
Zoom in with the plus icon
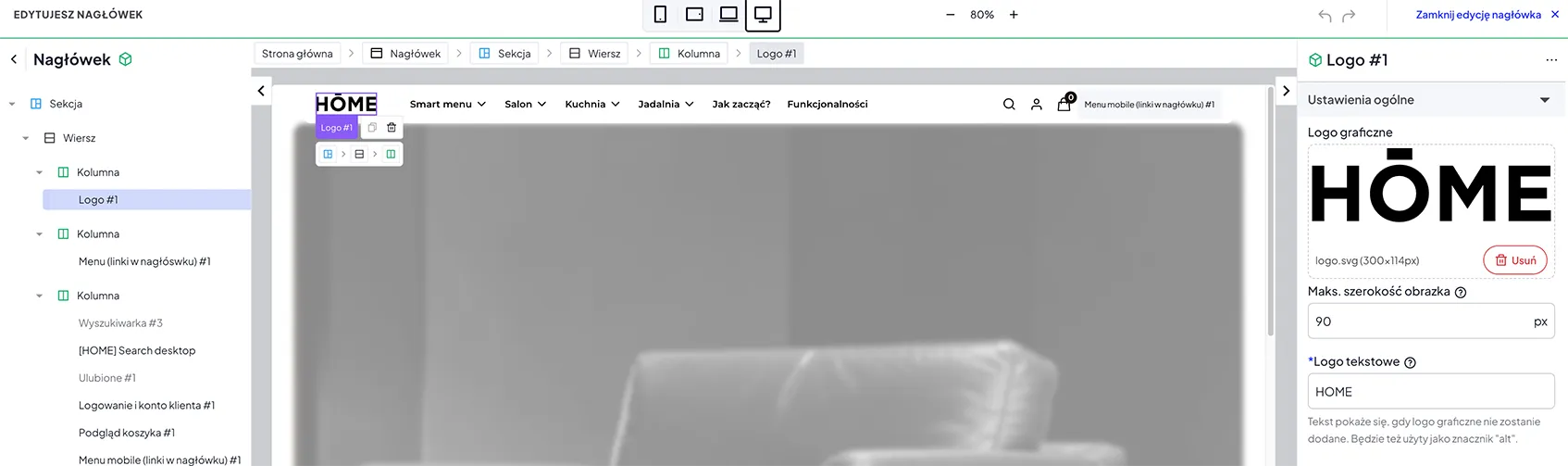(x=1014, y=15)
